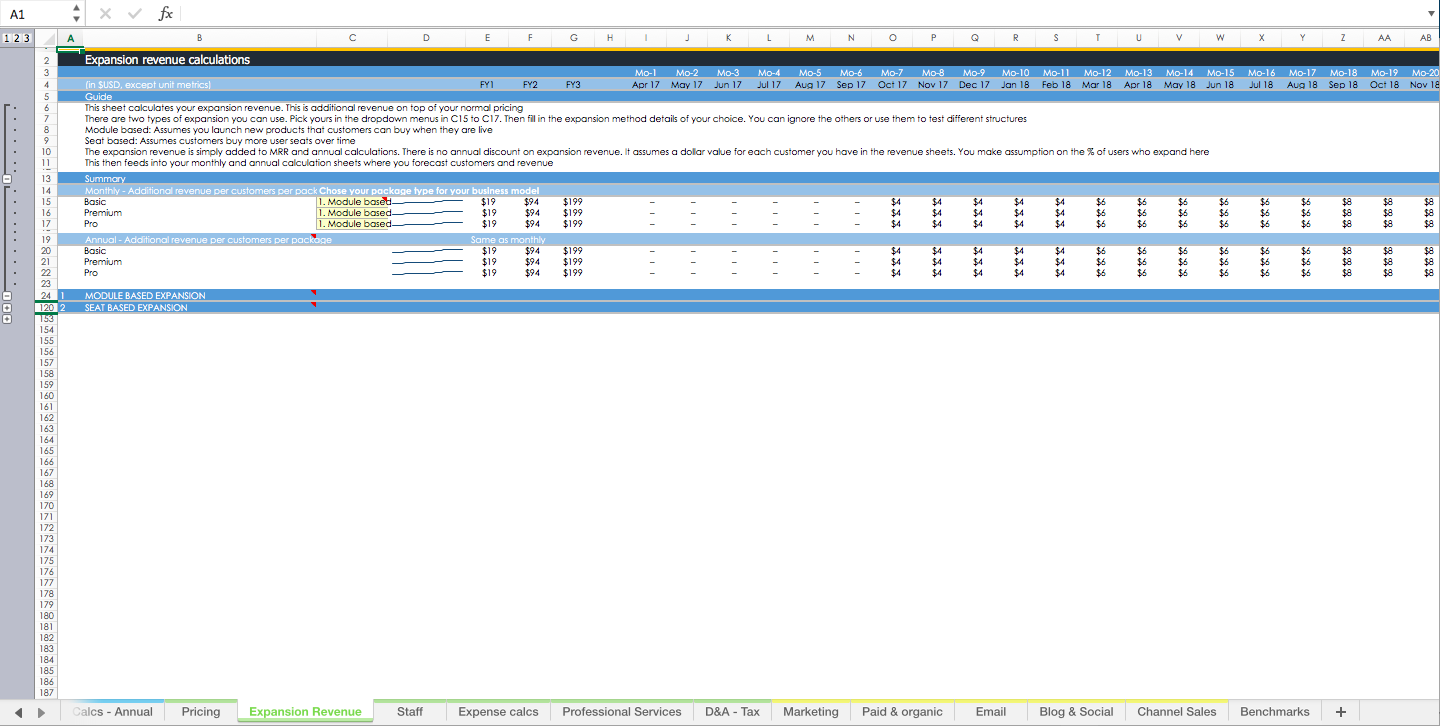The height and width of the screenshot is (726, 1440).
Task: Show outline level 2
Action: (17, 38)
